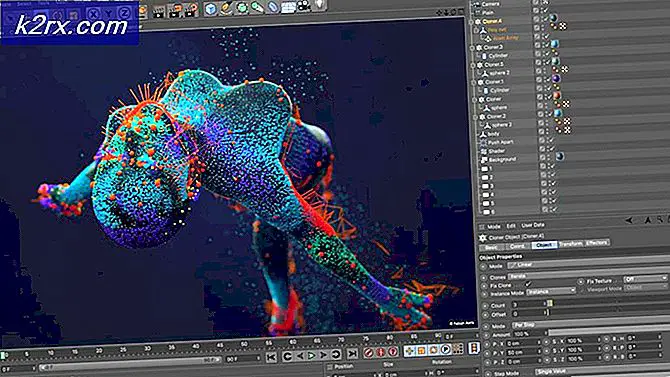The height and width of the screenshot is (377, 670).
Task: Toggle the Fix Clone checkbox
Action: click(529, 284)
